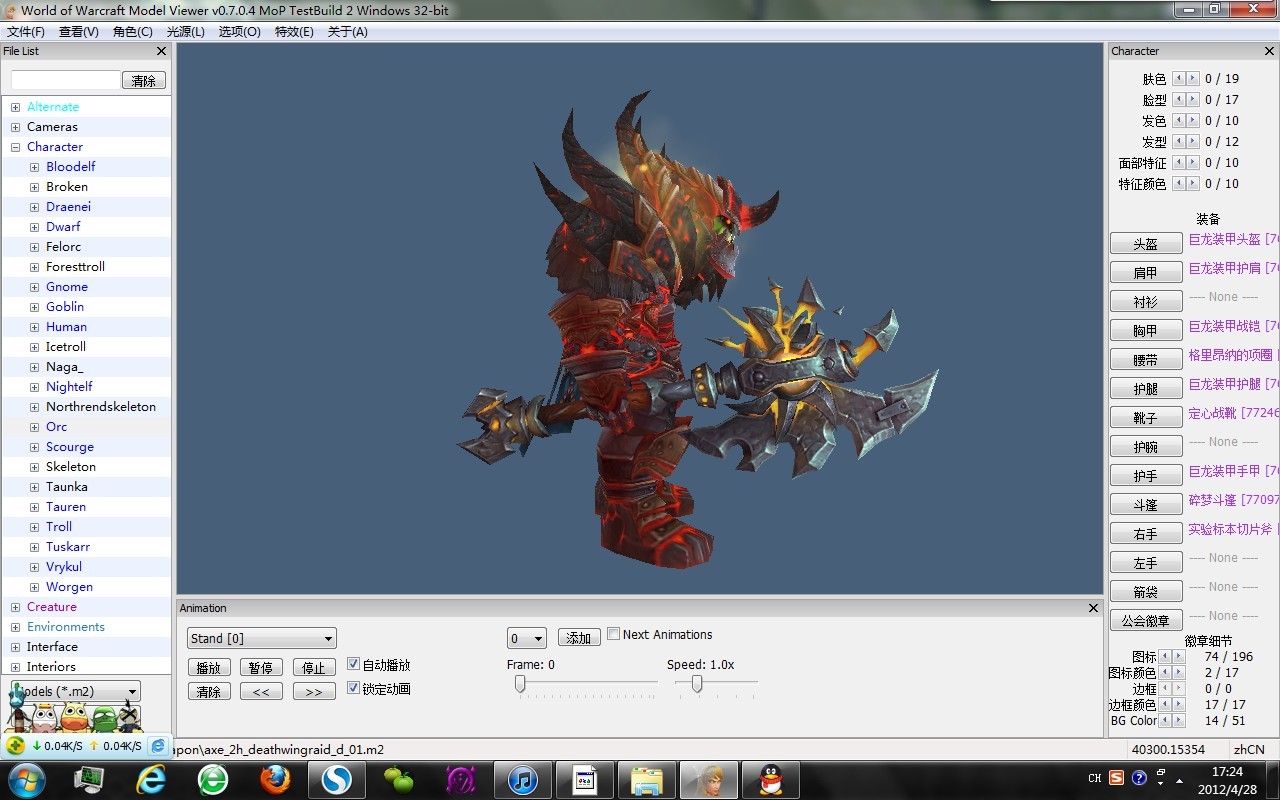The image size is (1280, 800).
Task: Click the green 360 accelerator ball icon
Action: pyautogui.click(x=15, y=746)
